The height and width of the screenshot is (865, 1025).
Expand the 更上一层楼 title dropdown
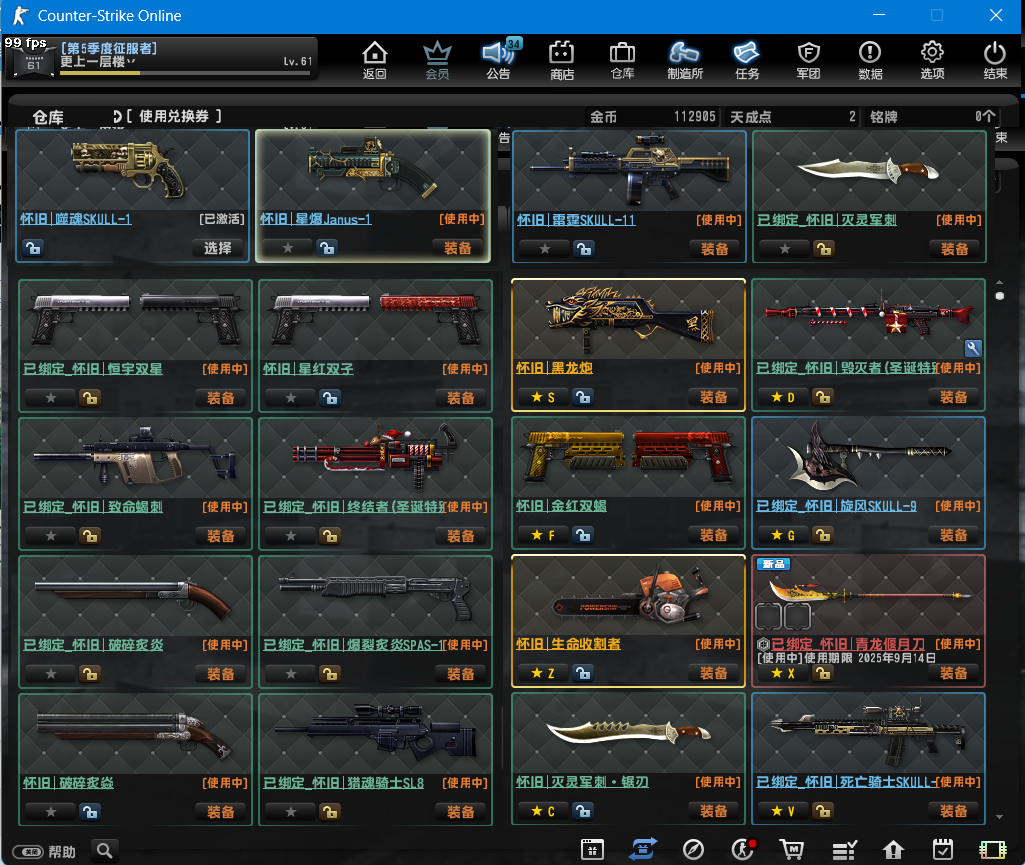(x=131, y=61)
